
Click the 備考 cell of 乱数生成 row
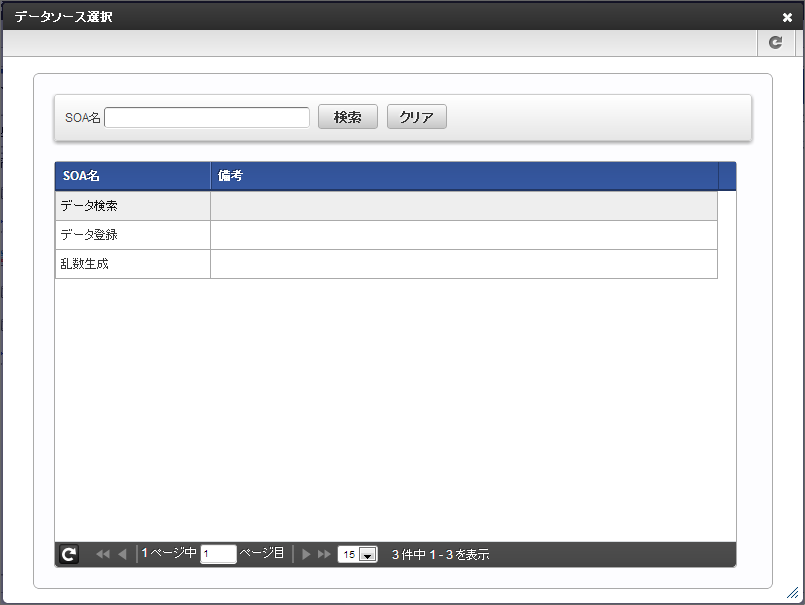(x=464, y=264)
